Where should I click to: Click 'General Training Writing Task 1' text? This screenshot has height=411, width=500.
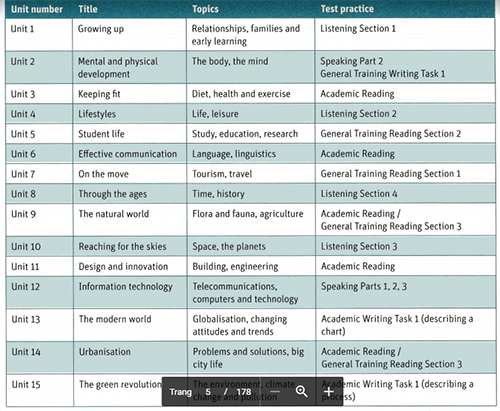(383, 74)
